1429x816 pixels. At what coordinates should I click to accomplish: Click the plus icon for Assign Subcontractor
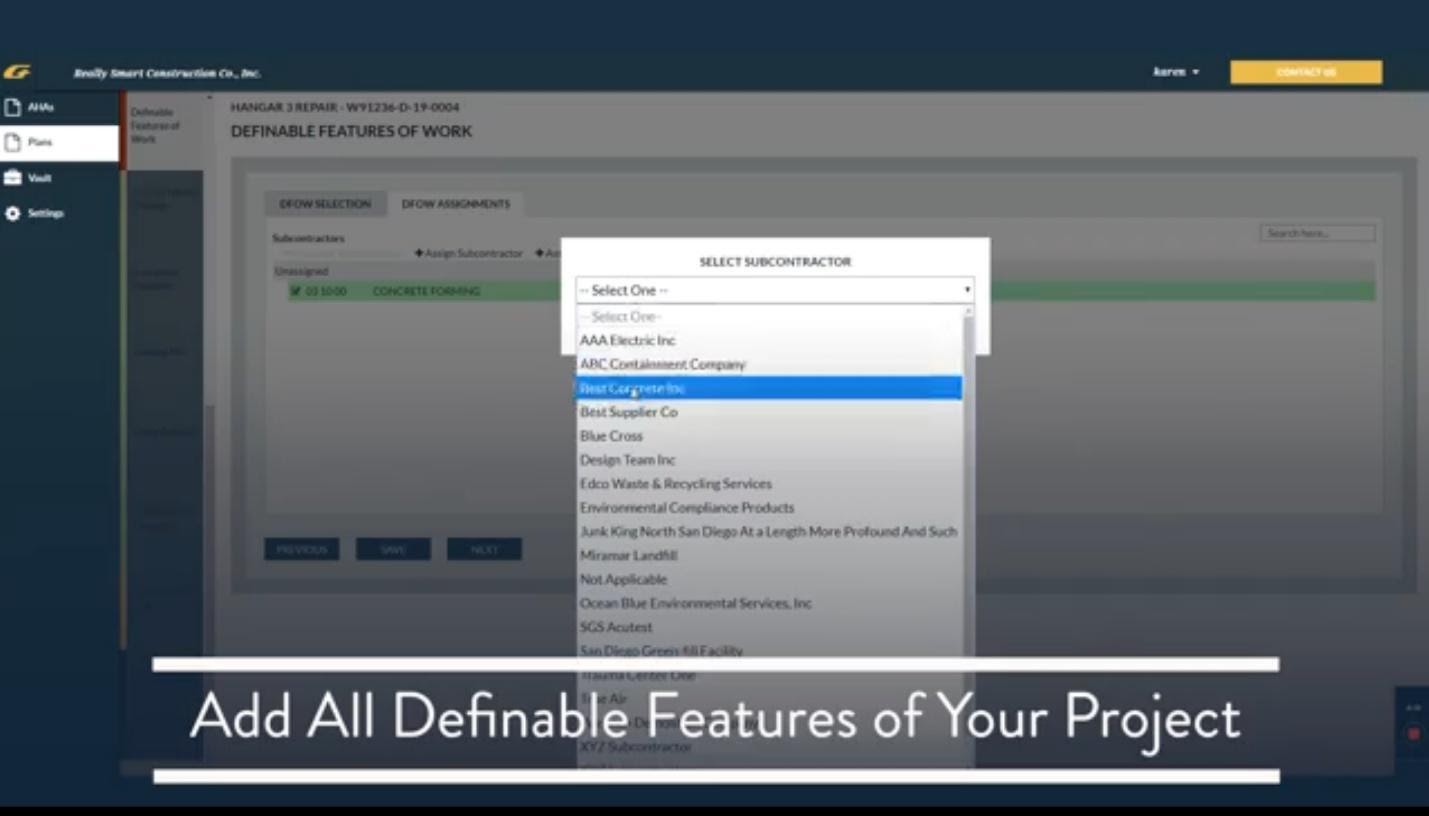[x=419, y=254]
